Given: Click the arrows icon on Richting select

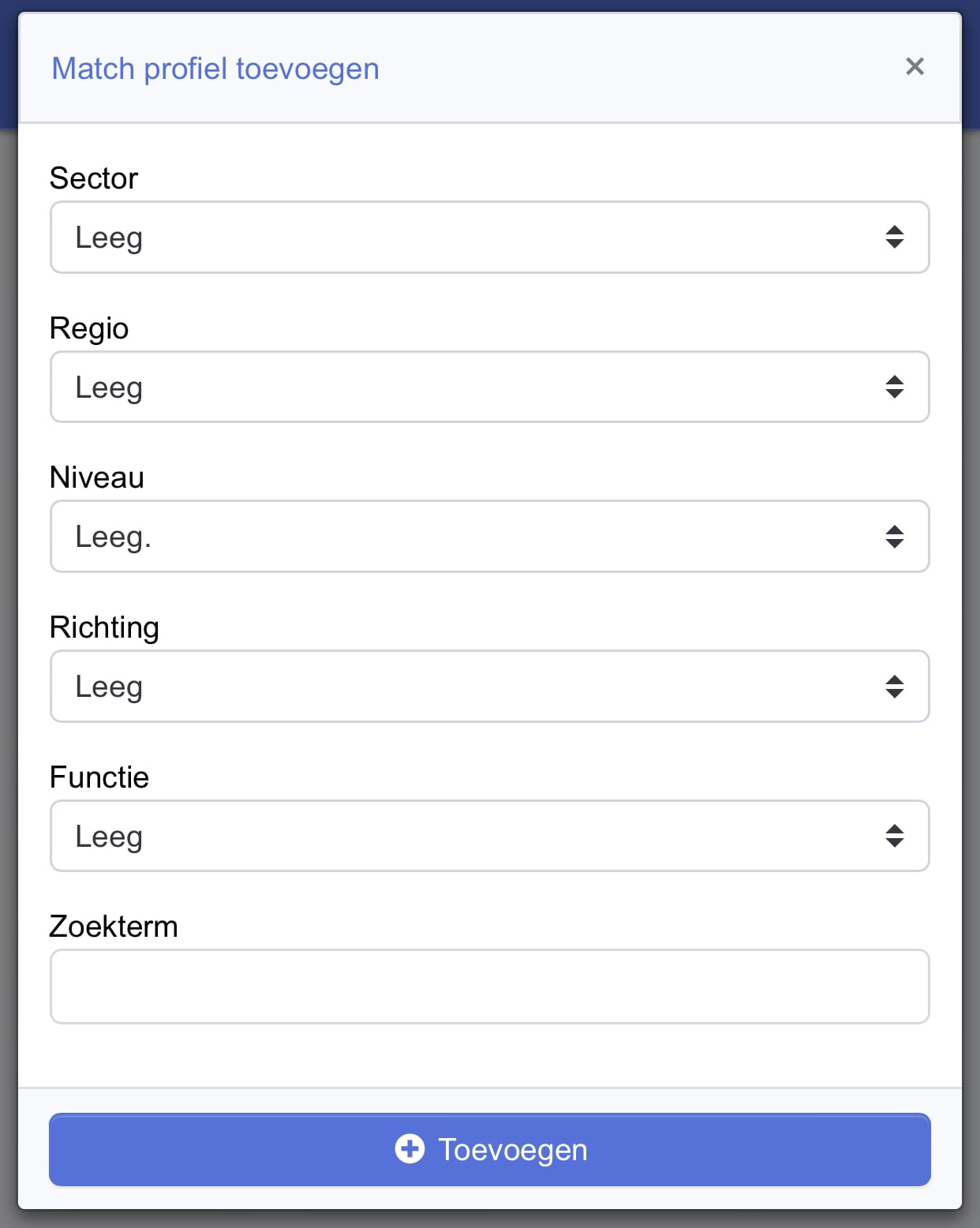Looking at the screenshot, I should 894,686.
